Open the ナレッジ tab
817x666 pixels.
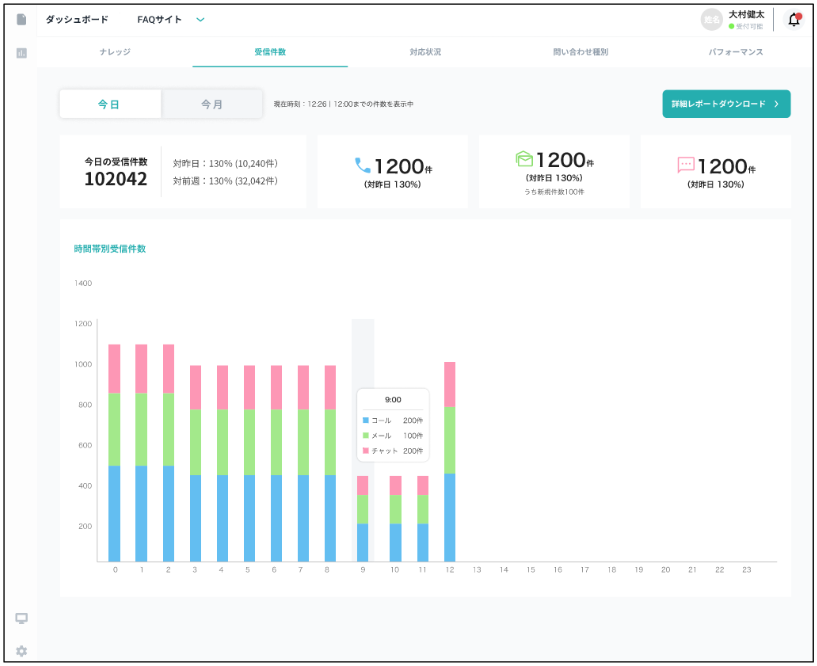(115, 51)
